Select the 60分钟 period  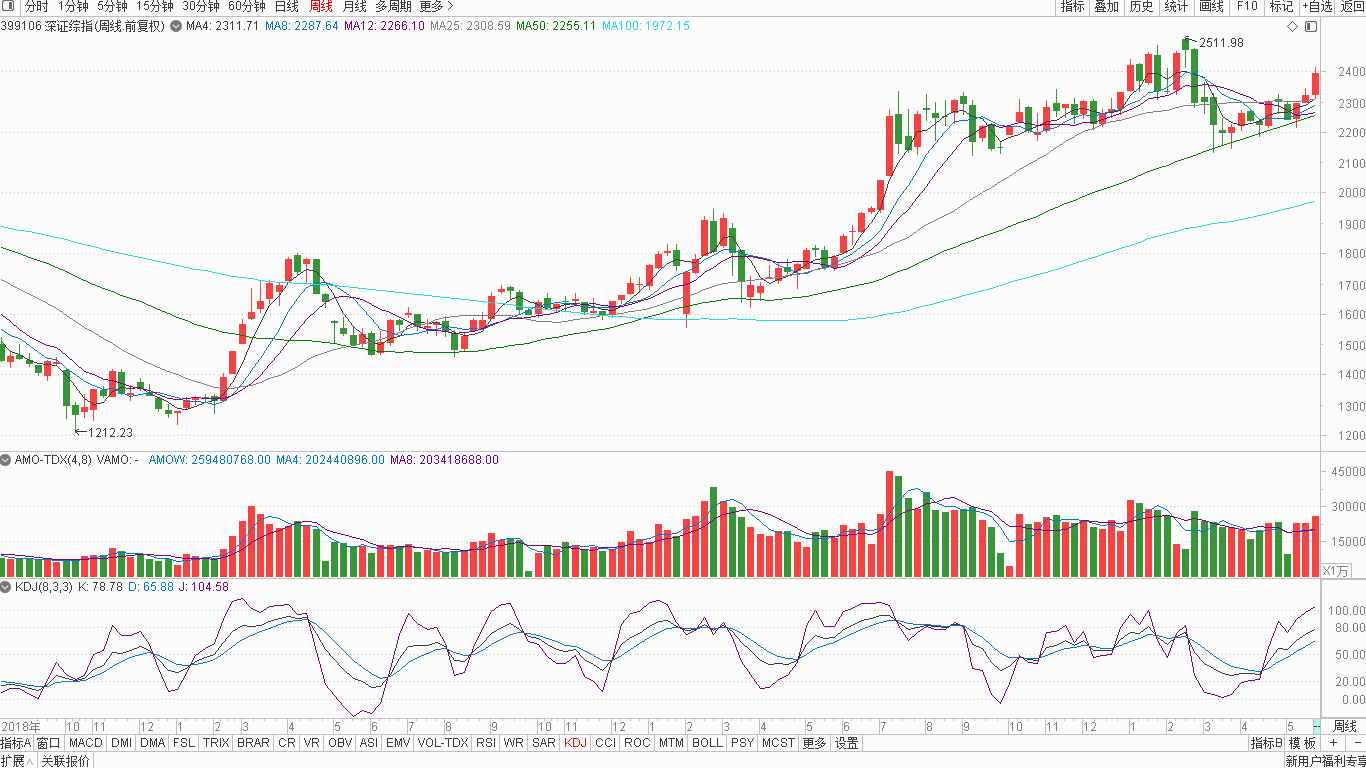click(246, 6)
